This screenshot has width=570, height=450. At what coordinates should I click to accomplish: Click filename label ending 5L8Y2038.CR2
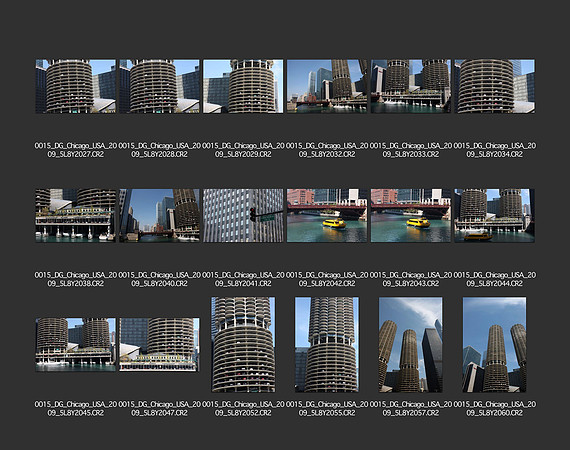click(x=76, y=279)
